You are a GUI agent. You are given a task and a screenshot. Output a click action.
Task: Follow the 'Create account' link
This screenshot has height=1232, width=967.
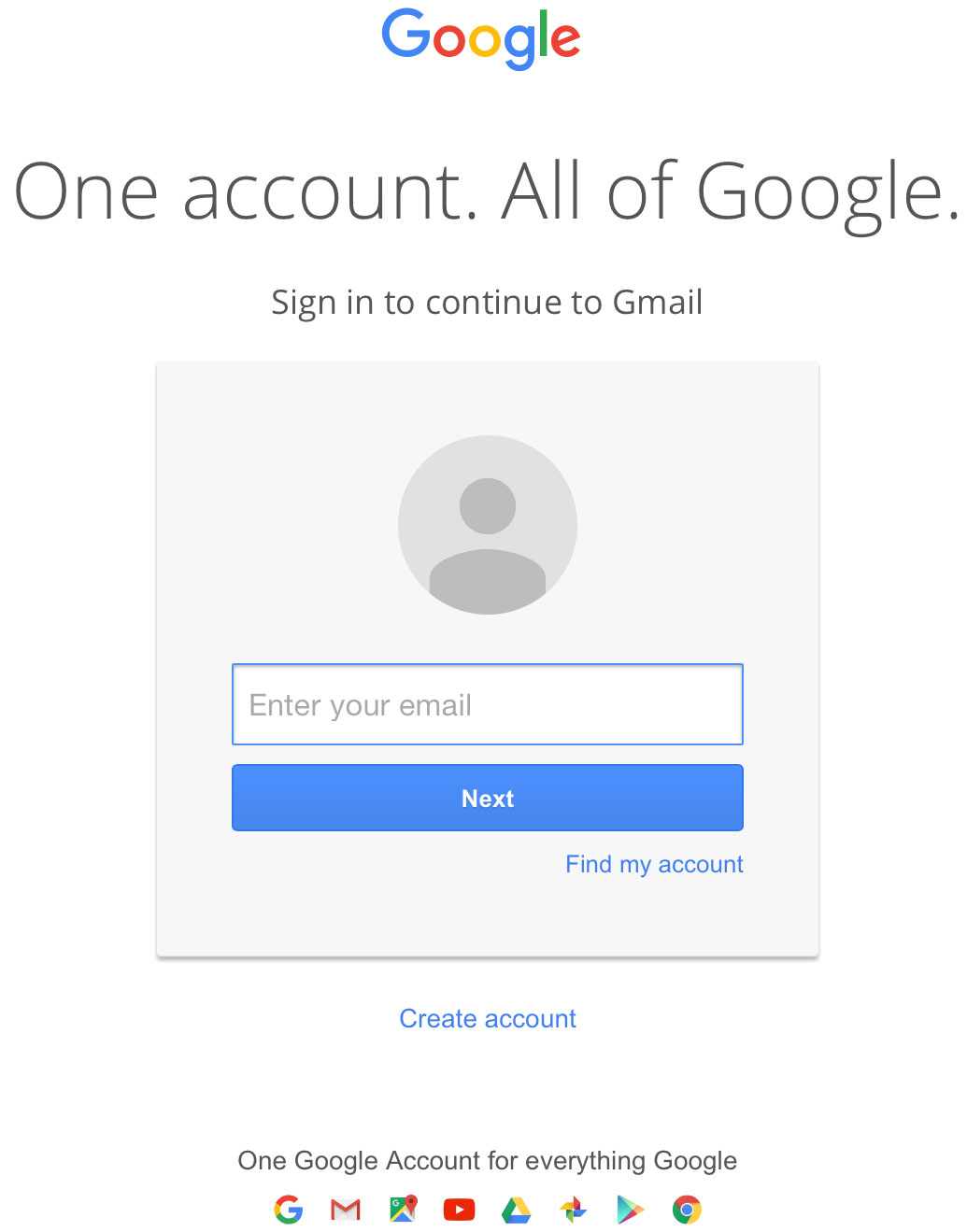(x=488, y=1018)
